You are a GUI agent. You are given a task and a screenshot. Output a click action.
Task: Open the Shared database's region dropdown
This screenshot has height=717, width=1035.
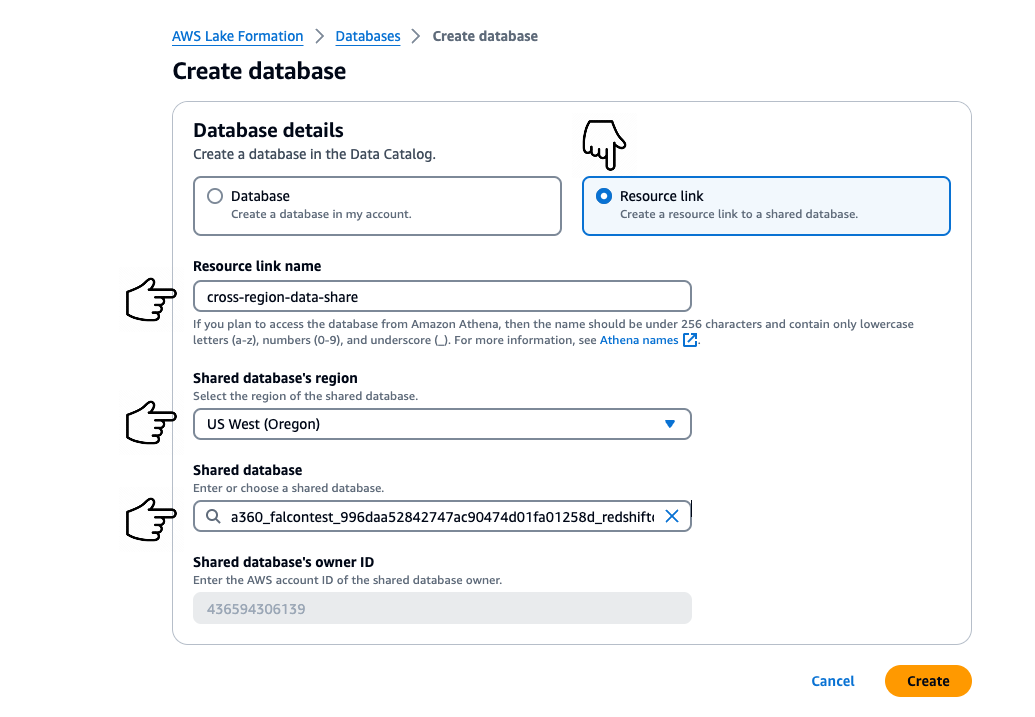[x=441, y=424]
